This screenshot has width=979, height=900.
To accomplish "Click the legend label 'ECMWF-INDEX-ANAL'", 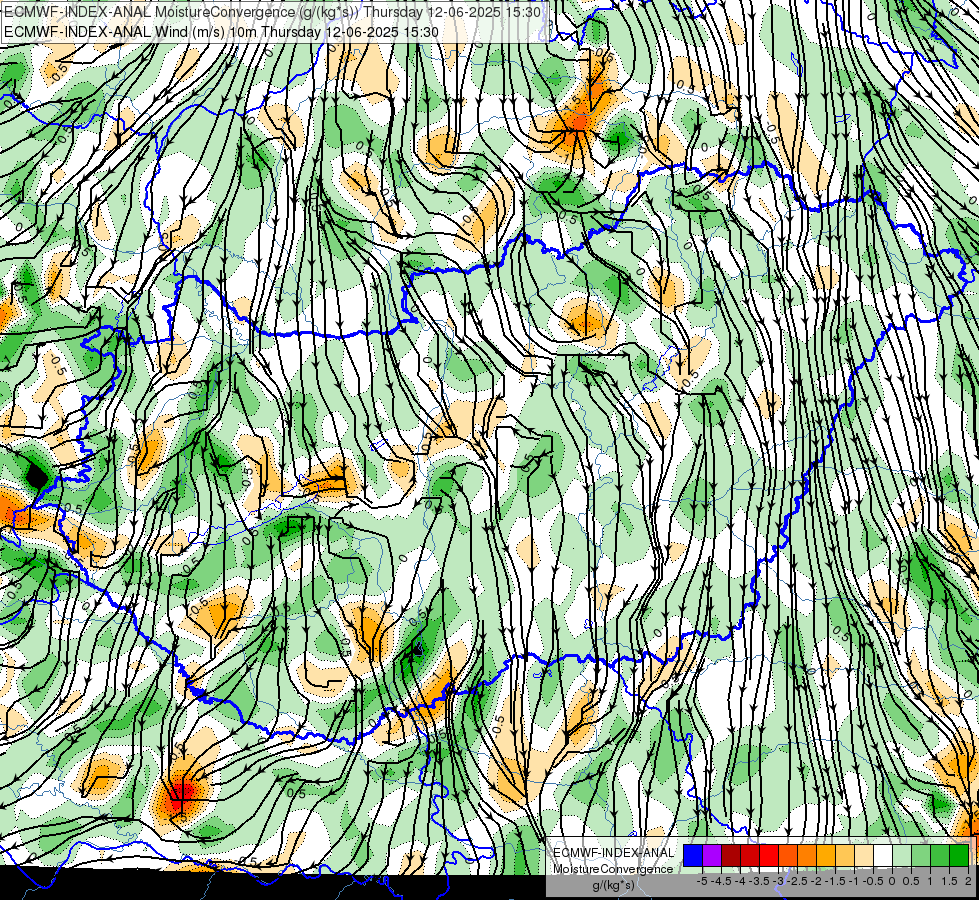I will (x=614, y=853).
